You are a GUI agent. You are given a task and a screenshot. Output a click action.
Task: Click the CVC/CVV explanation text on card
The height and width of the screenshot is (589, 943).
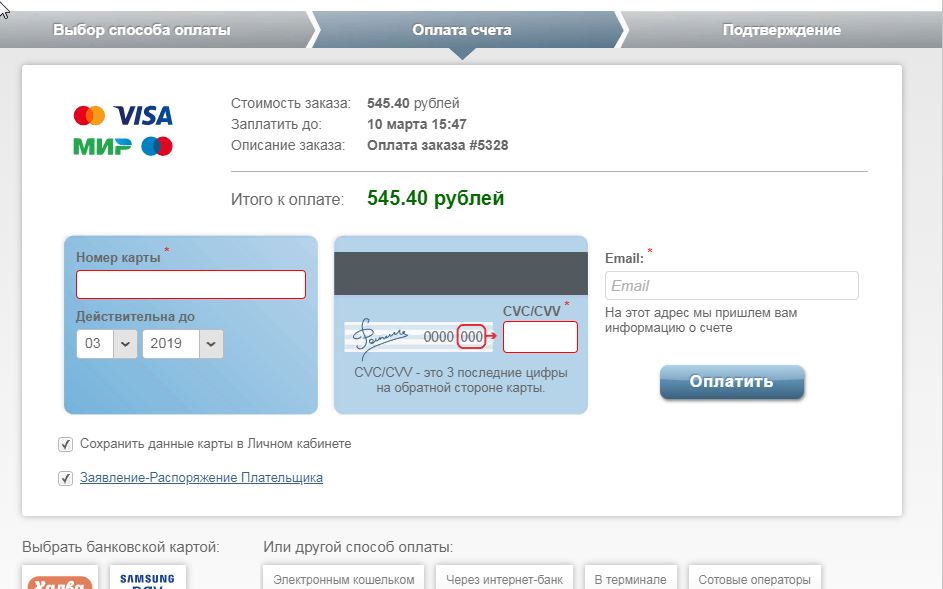tap(461, 380)
